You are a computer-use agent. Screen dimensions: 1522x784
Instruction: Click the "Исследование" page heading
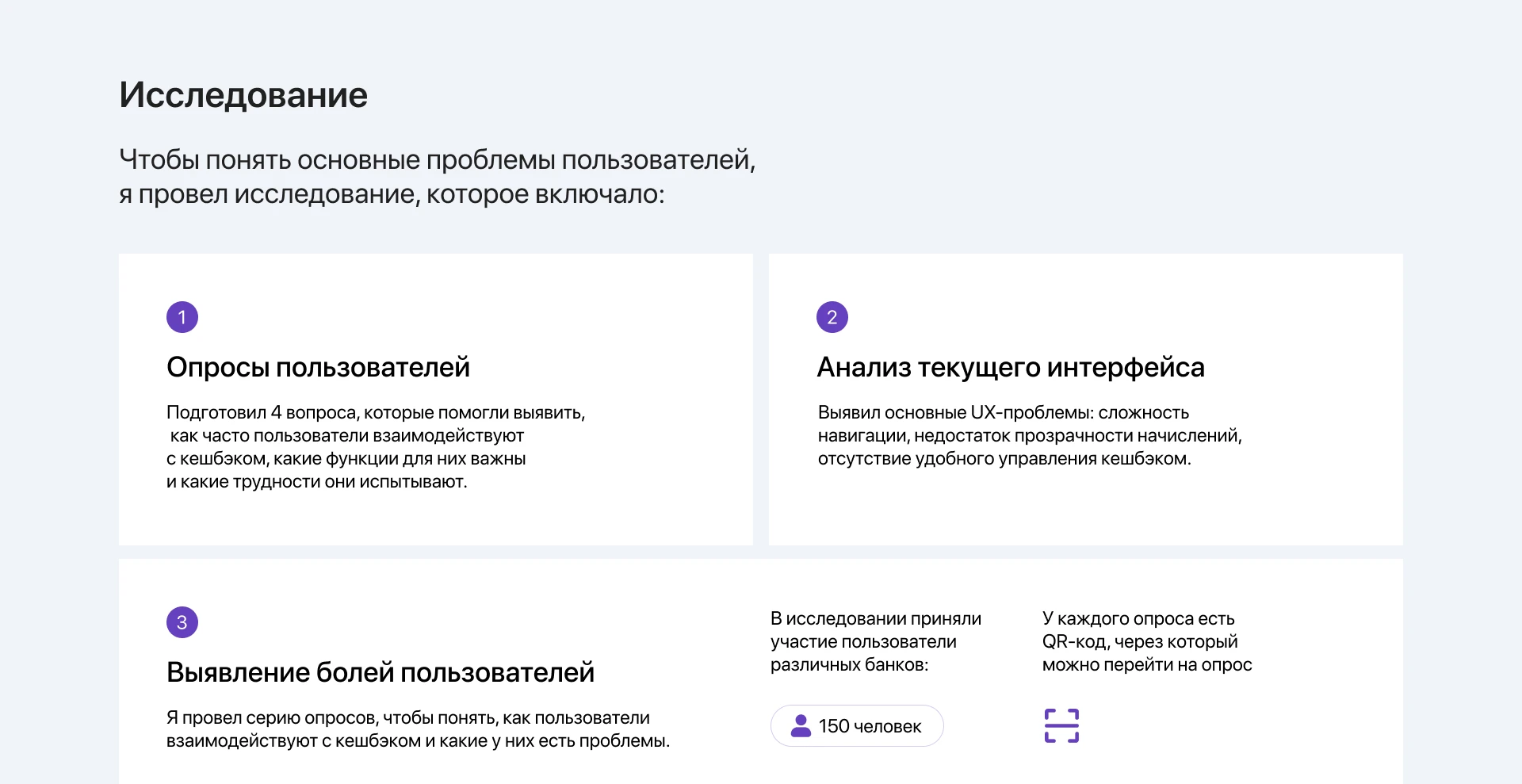243,95
